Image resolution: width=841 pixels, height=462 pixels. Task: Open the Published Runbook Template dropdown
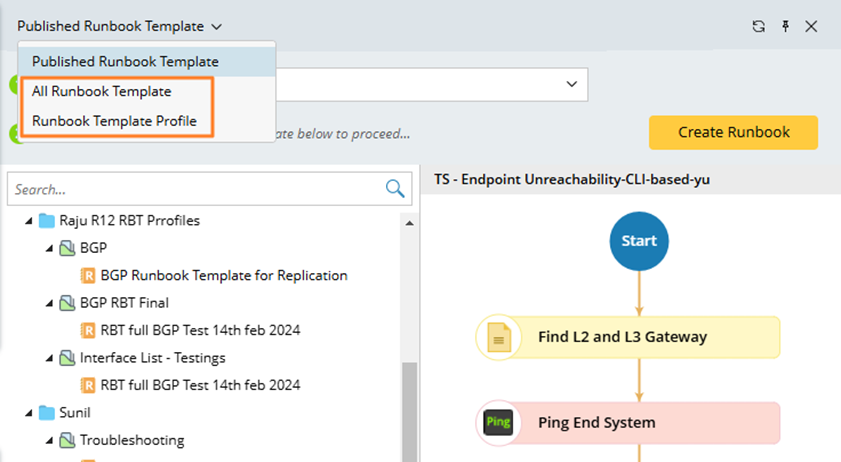(120, 27)
